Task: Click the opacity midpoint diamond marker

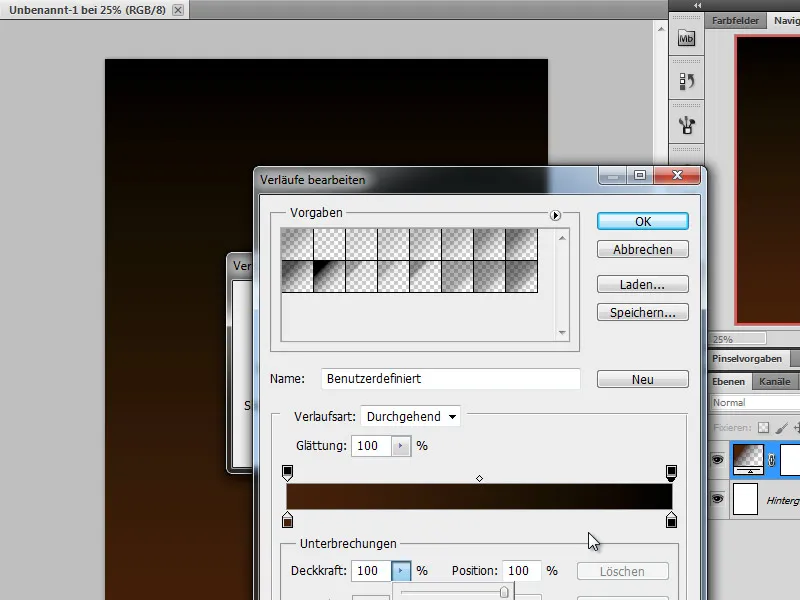Action: pyautogui.click(x=479, y=479)
